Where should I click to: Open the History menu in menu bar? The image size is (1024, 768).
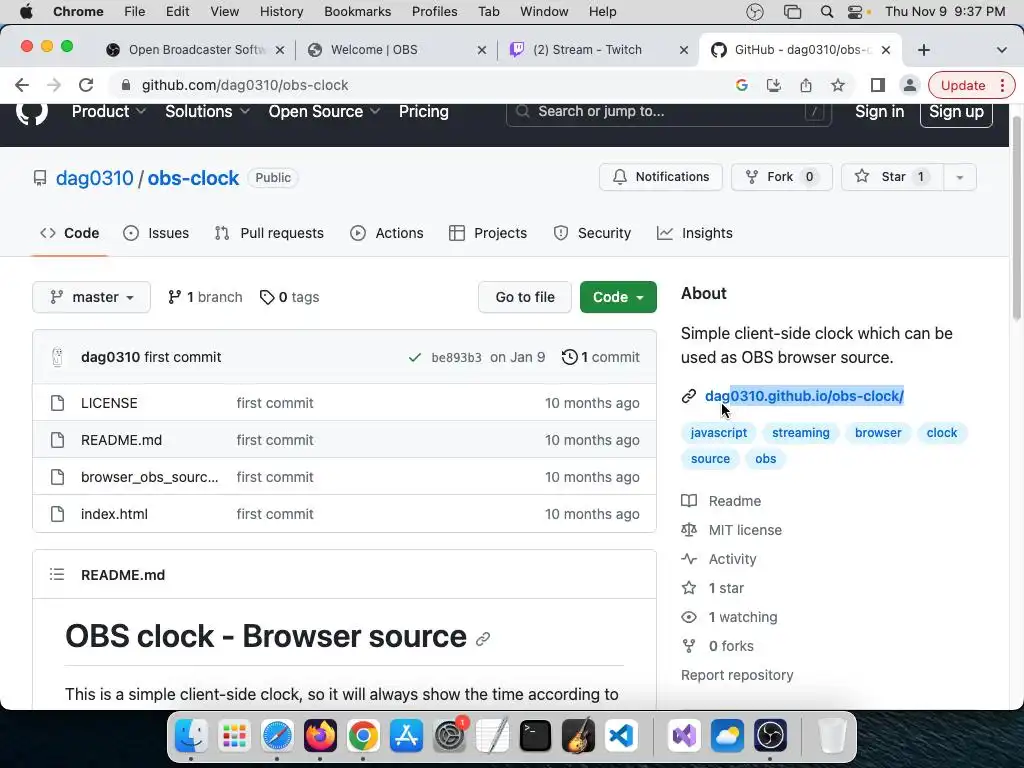281,12
